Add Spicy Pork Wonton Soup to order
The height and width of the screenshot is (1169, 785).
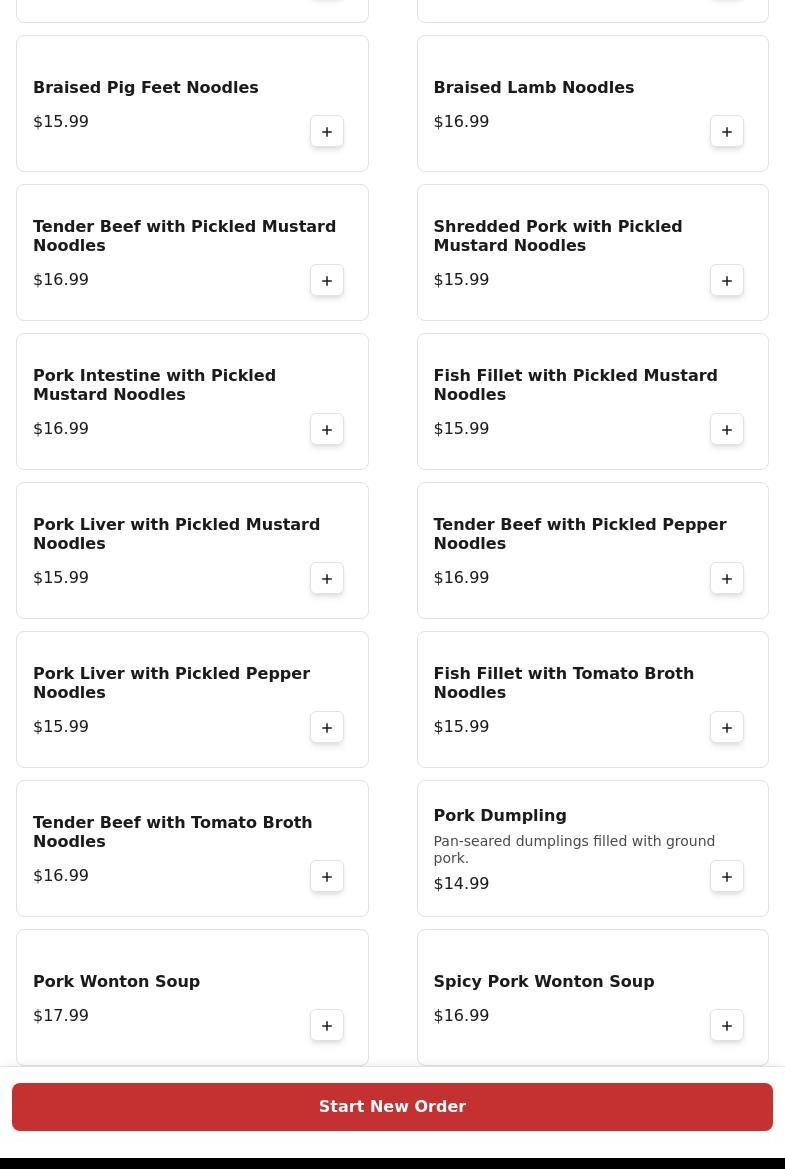727,1026
